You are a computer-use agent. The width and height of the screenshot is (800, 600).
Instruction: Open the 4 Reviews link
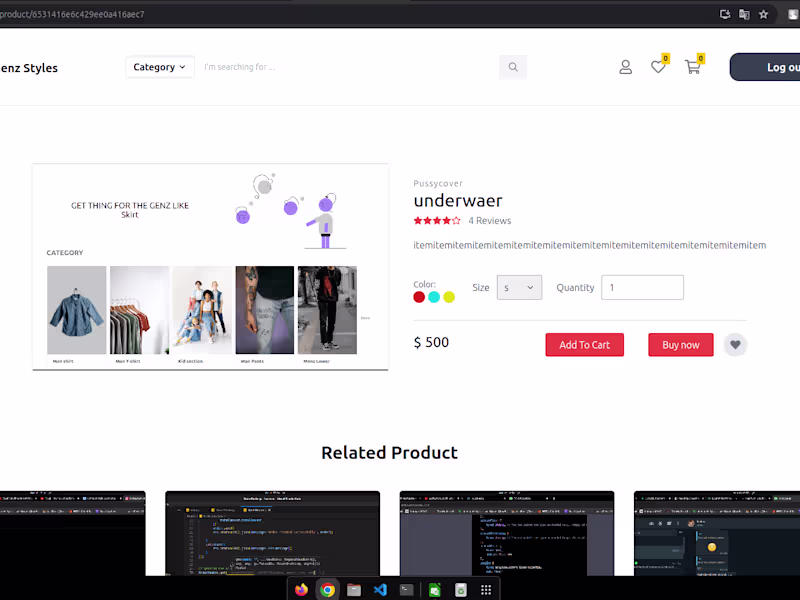point(490,220)
